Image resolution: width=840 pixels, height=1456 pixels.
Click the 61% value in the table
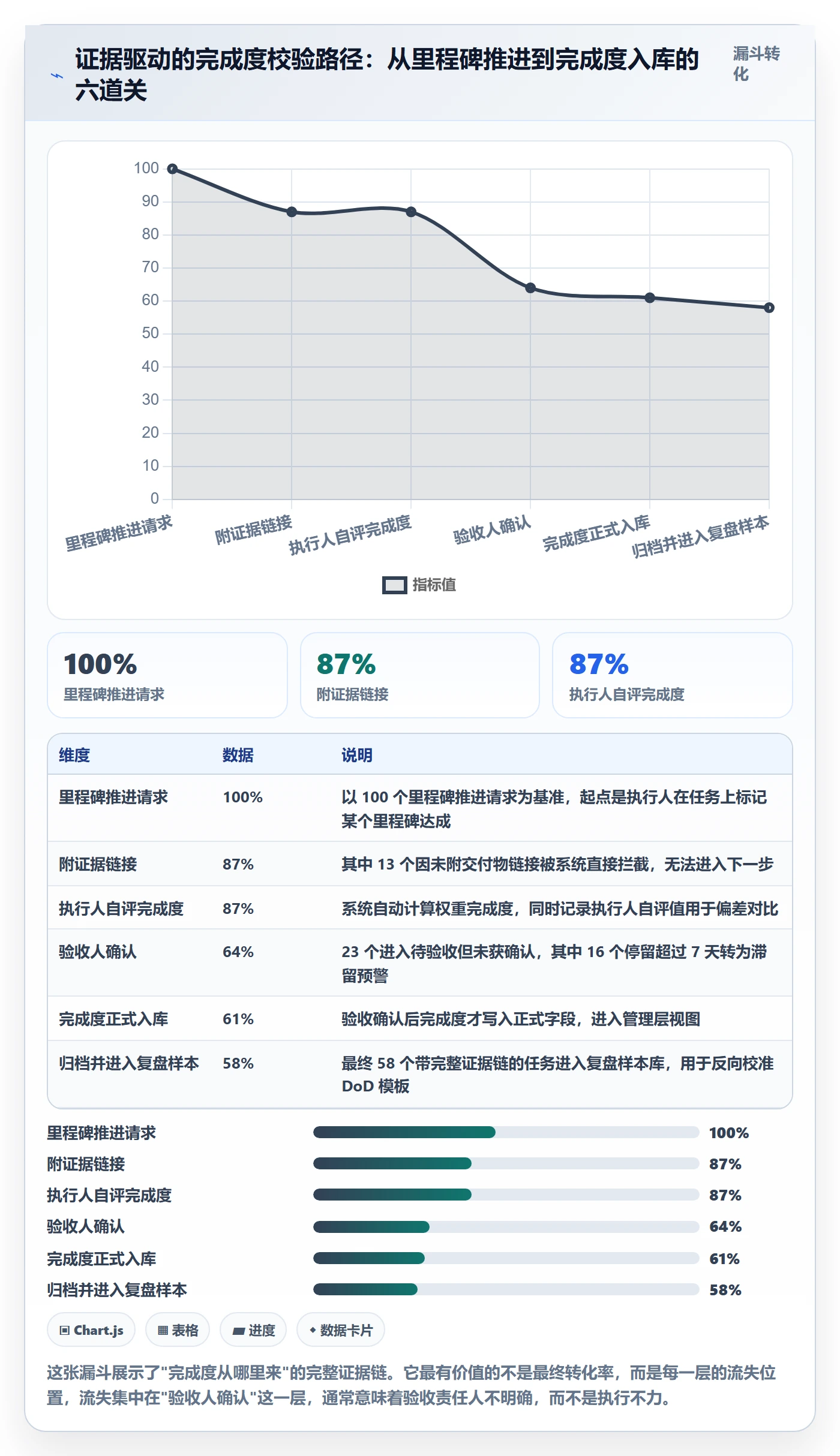[x=238, y=1019]
